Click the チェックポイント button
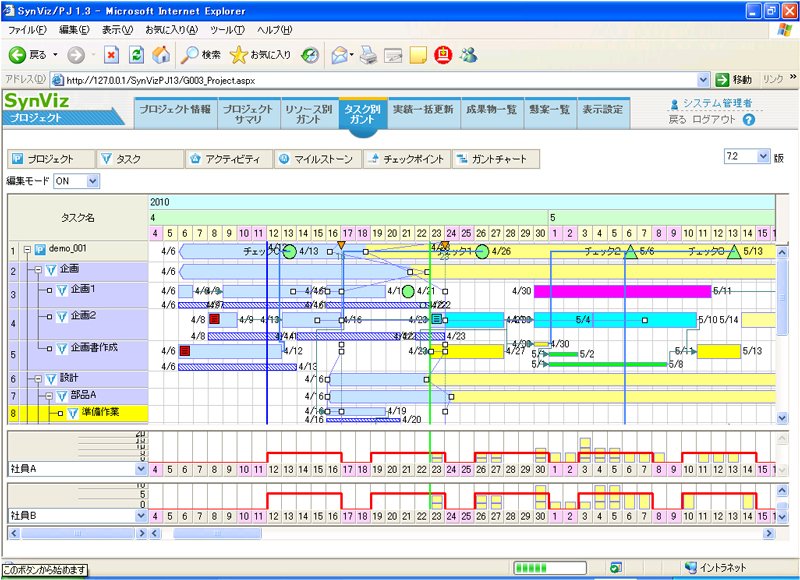Screen dimensions: 800x580 407,159
